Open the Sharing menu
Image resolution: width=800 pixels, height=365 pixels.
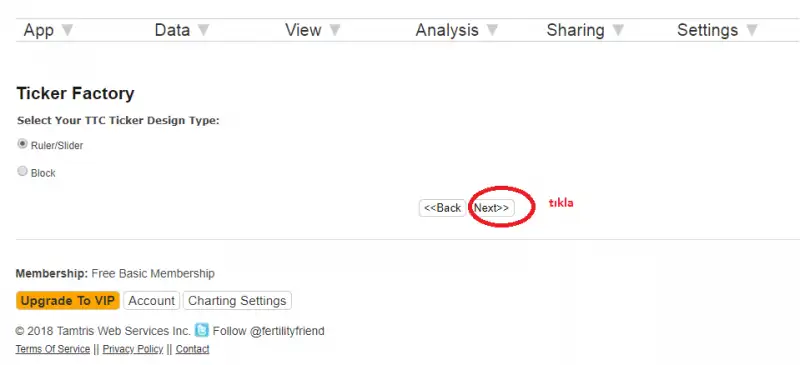tap(575, 30)
